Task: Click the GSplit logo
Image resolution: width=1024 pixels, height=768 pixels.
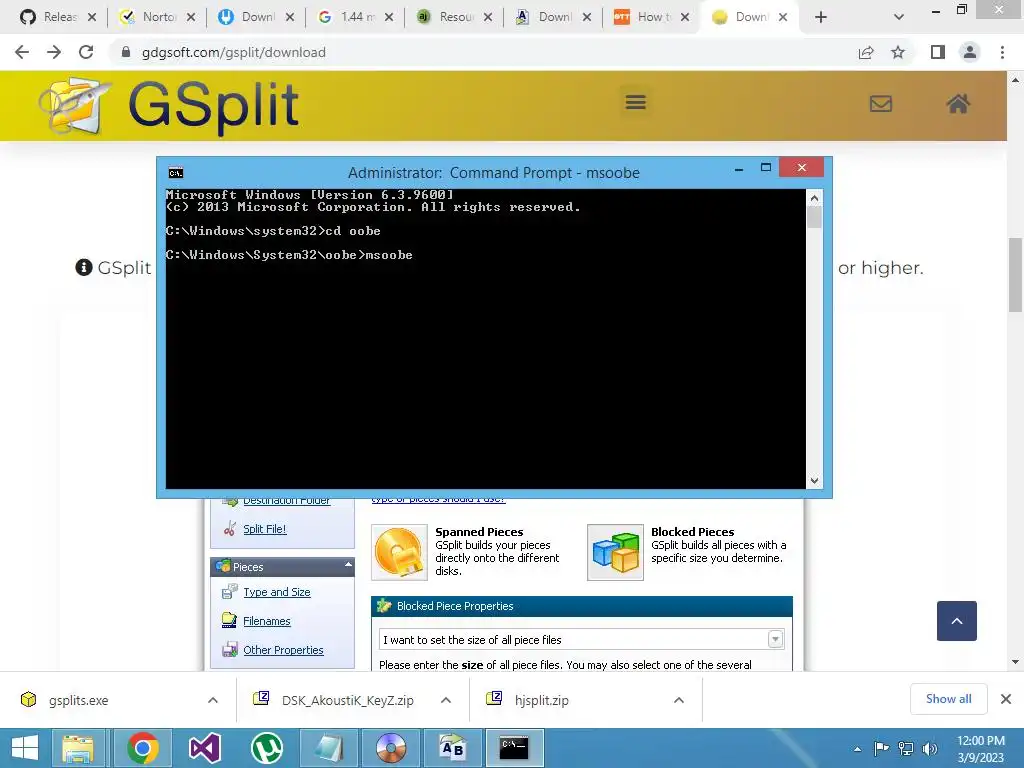Action: point(168,106)
